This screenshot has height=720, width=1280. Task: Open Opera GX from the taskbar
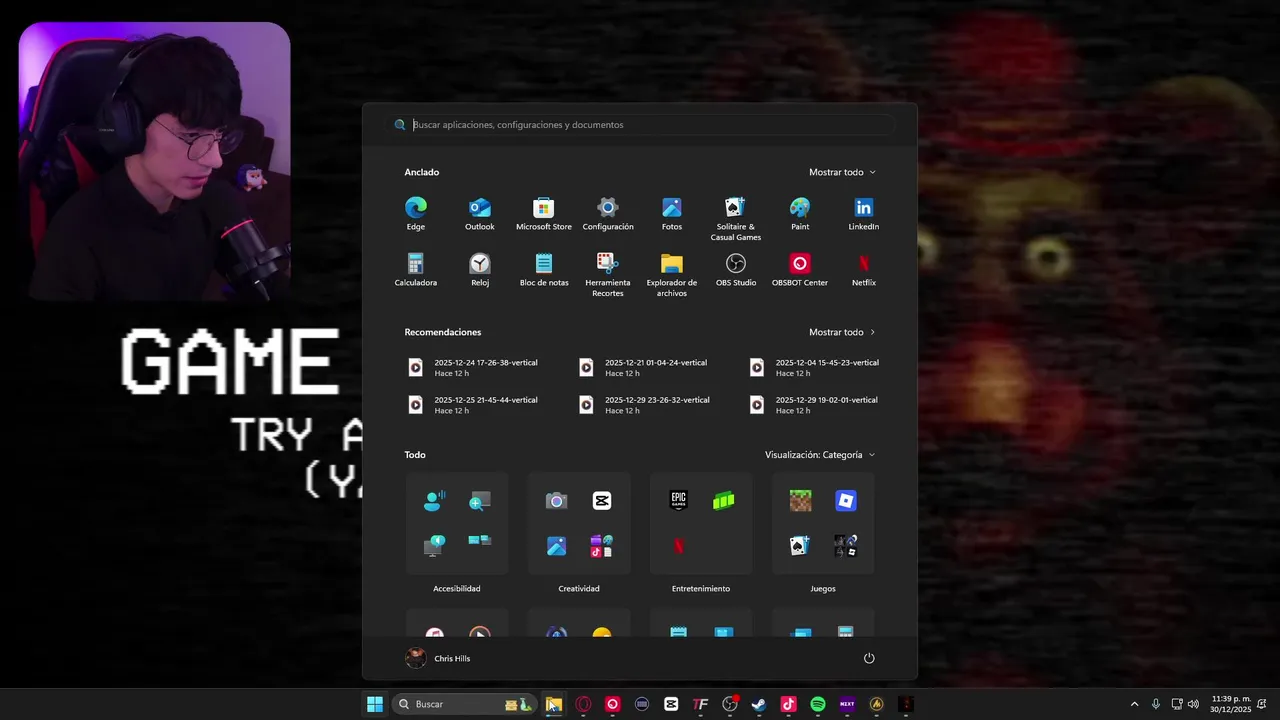(x=583, y=704)
